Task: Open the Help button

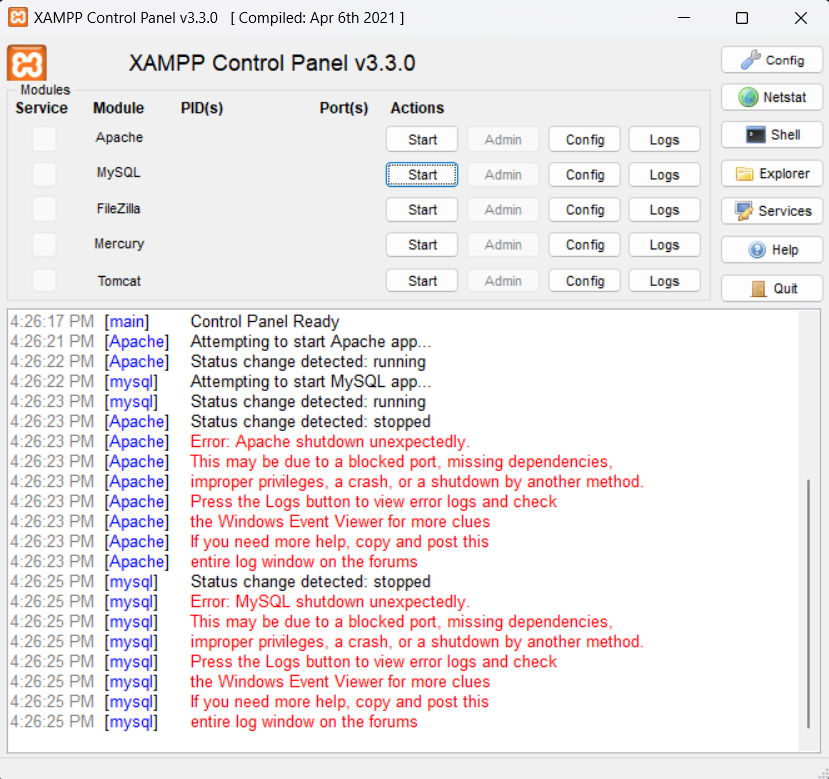Action: [x=772, y=250]
